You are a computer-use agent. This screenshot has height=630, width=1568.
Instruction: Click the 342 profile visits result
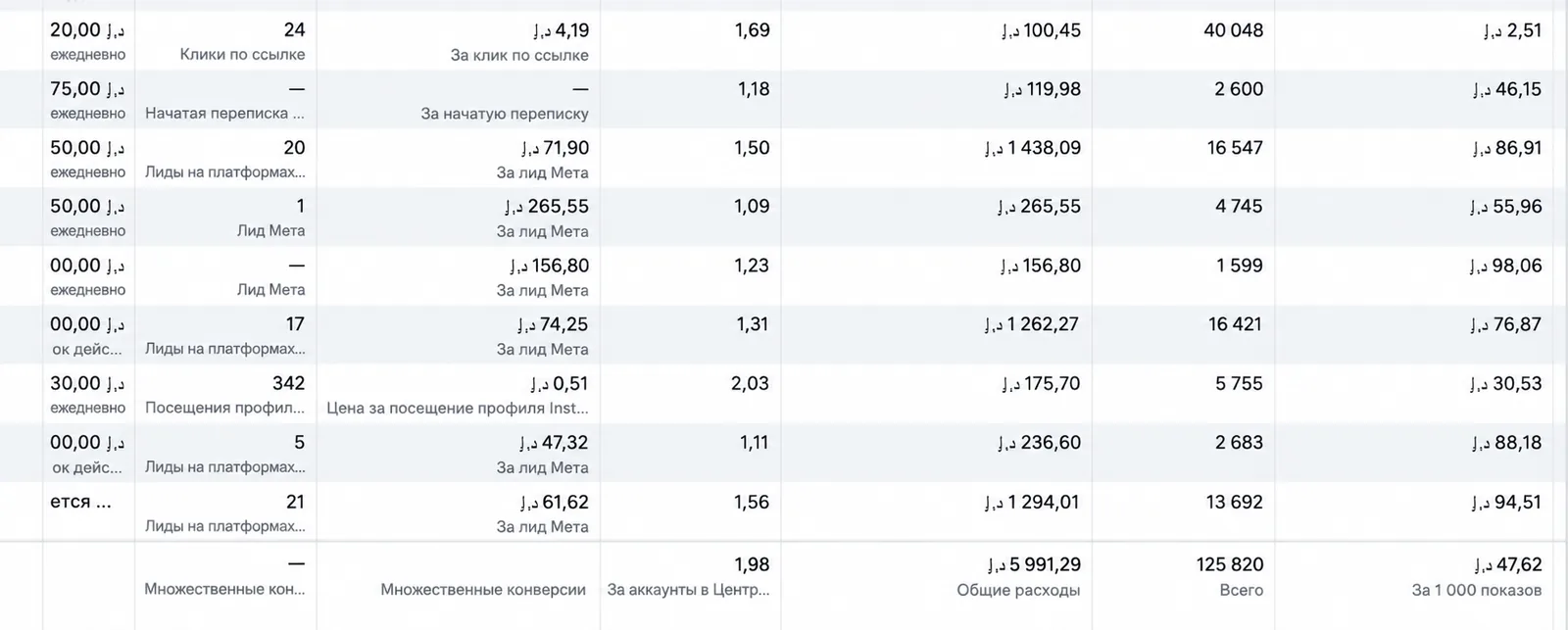click(x=288, y=383)
